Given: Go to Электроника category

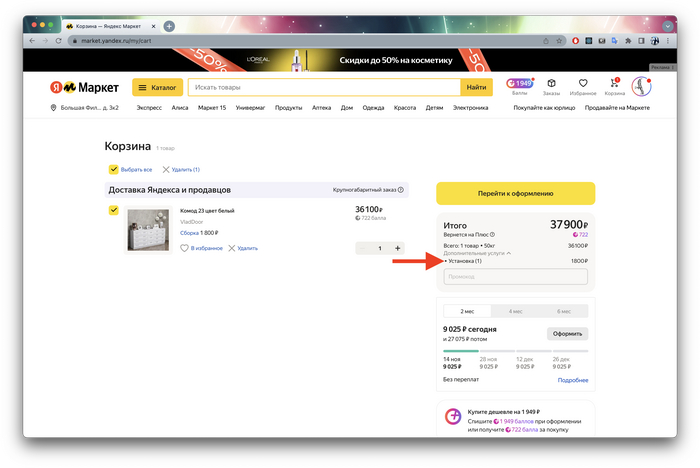Looking at the screenshot, I should click(x=470, y=107).
